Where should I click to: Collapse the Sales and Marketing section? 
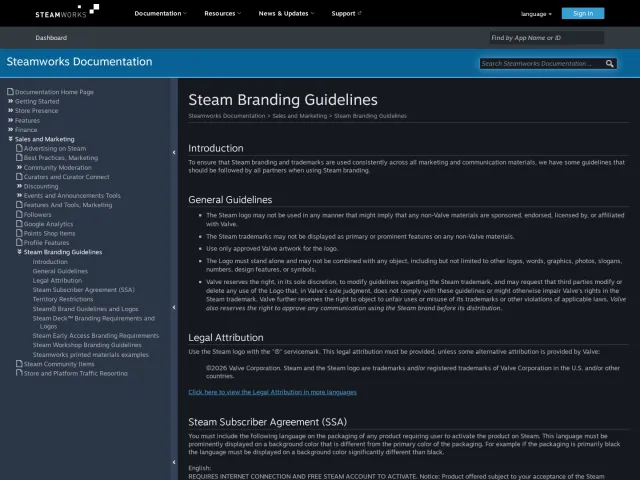(11, 139)
